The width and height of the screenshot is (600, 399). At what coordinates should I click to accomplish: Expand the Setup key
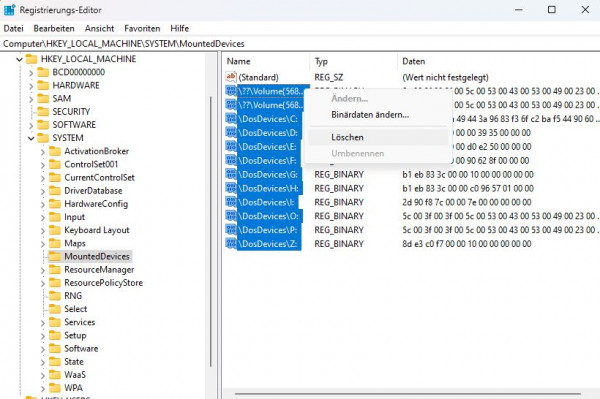[43, 336]
